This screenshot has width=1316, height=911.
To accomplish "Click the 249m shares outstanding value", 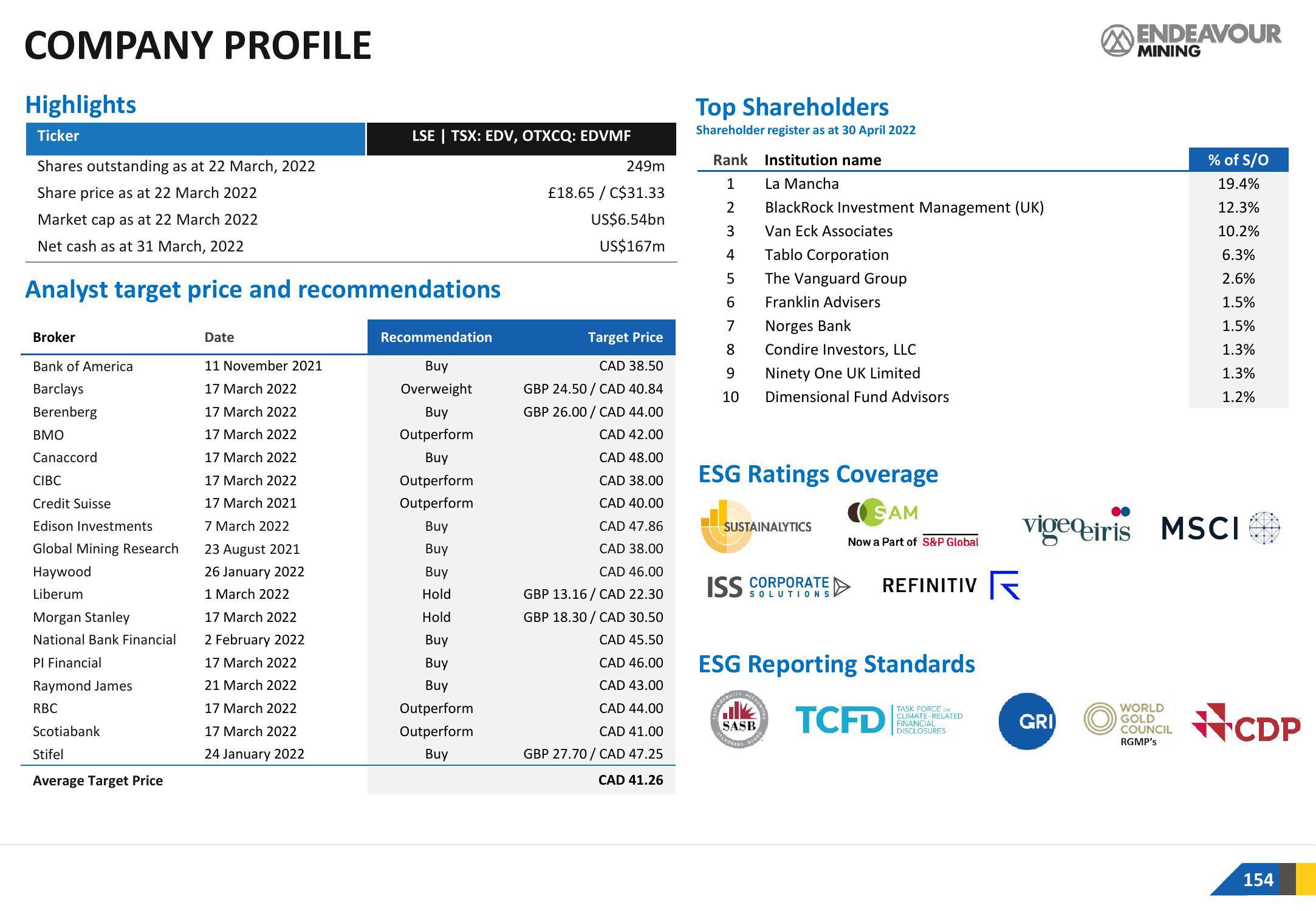I will coord(645,166).
